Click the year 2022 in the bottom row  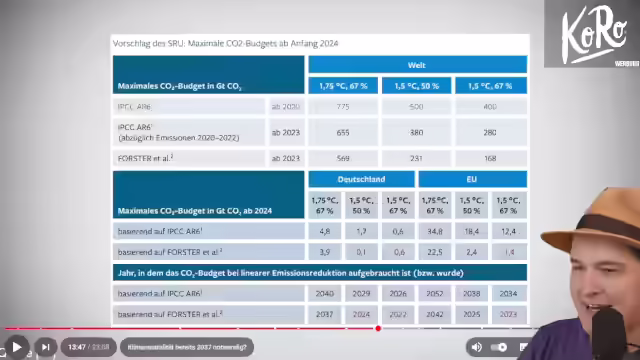398,314
